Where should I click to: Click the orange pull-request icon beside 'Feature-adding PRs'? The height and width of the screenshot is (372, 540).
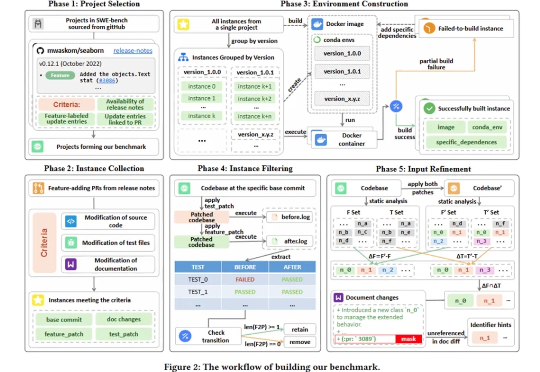pyautogui.click(x=38, y=188)
